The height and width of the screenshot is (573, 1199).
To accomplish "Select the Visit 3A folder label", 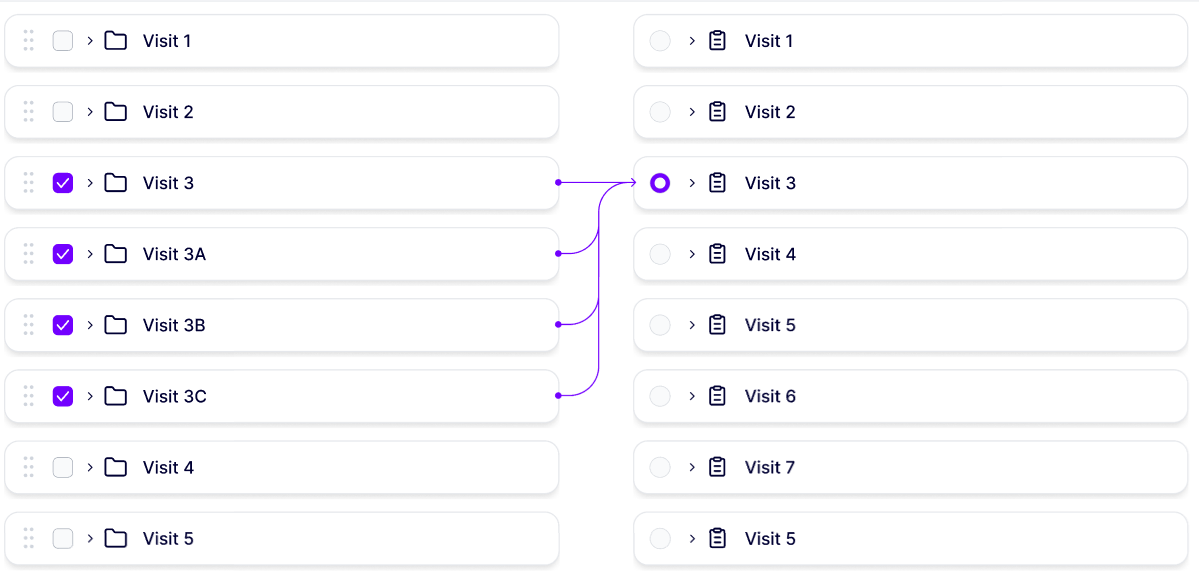I will coord(174,254).
